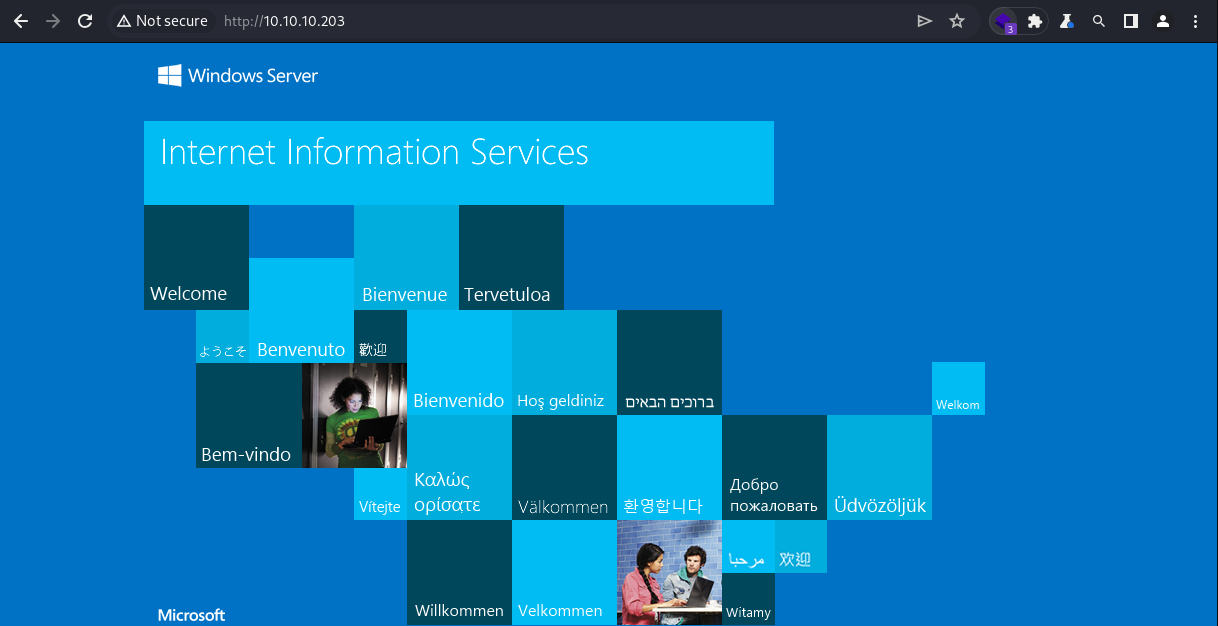Click the Korean 환영합니다 tile
1218x626 pixels.
[669, 467]
